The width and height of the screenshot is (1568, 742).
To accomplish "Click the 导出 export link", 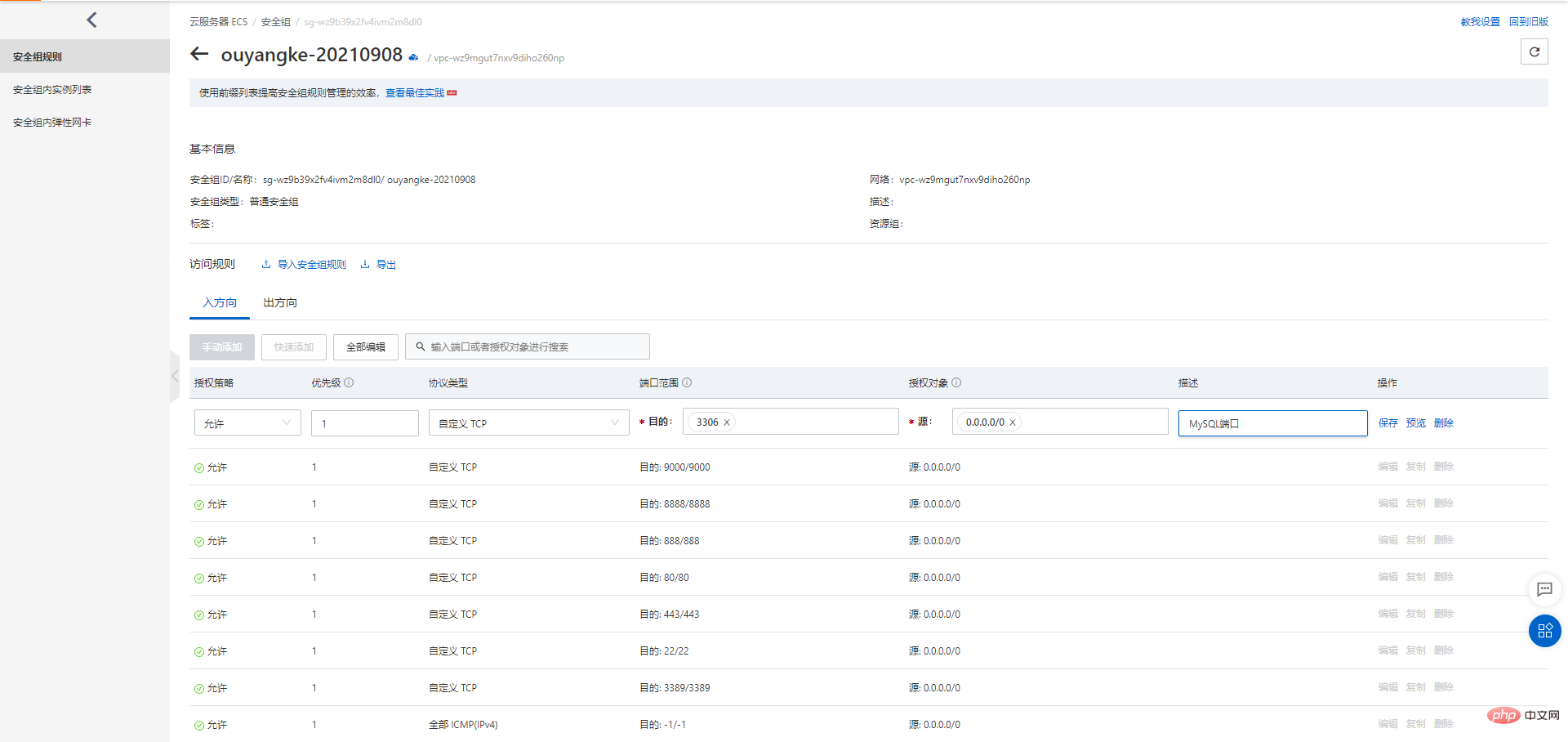I will pyautogui.click(x=379, y=265).
